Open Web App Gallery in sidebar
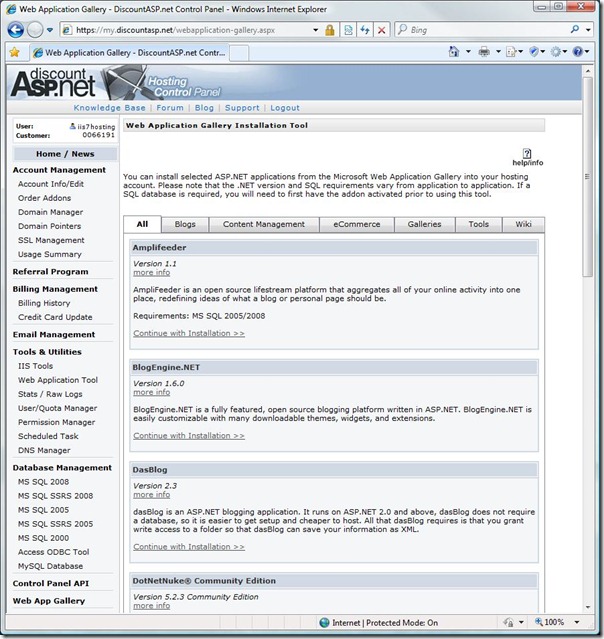Image resolution: width=604 pixels, height=639 pixels. click(x=48, y=601)
